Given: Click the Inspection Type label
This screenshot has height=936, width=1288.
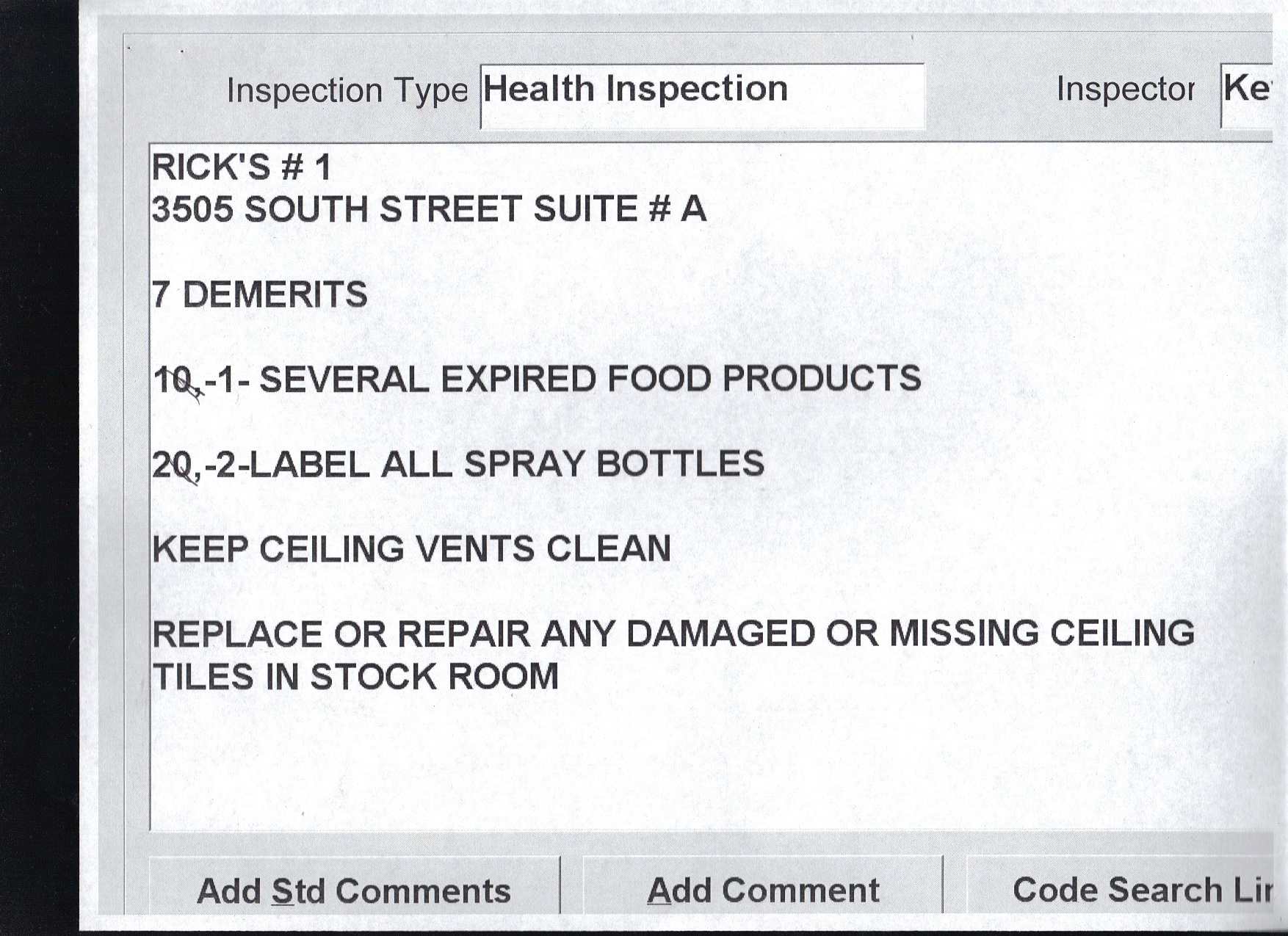Looking at the screenshot, I should (x=347, y=91).
